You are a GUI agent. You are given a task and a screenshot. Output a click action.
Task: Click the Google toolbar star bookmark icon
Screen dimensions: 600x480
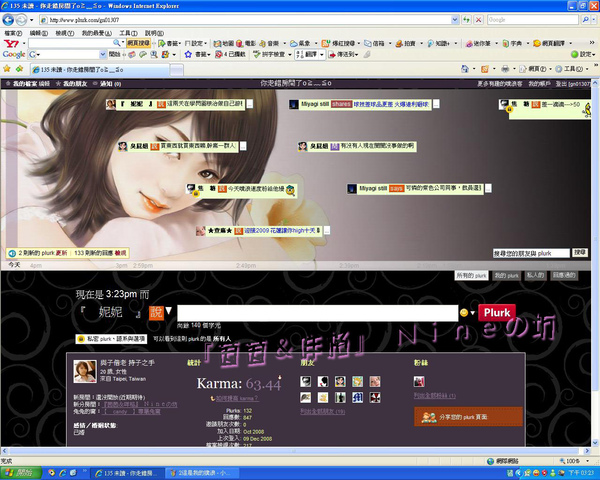(x=188, y=55)
